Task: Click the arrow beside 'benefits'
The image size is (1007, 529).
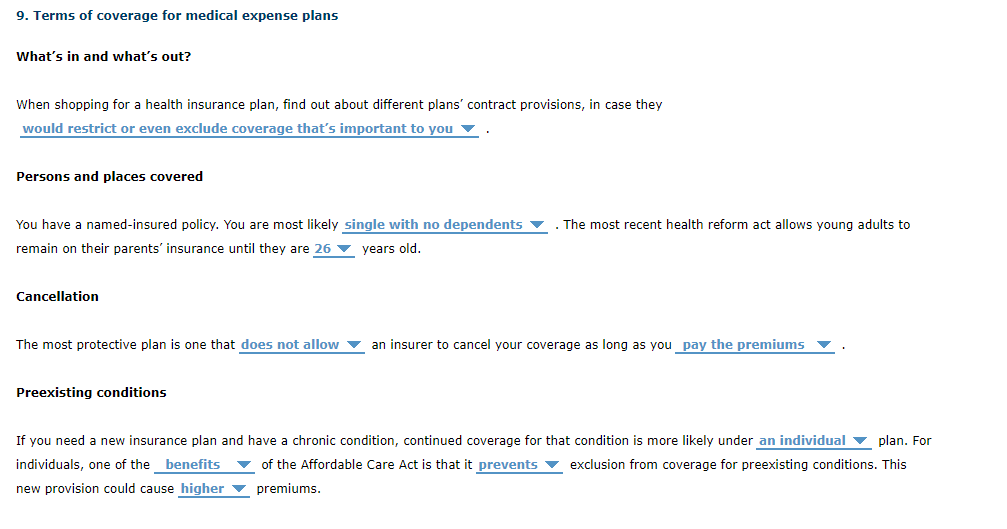Action: pyautogui.click(x=243, y=465)
